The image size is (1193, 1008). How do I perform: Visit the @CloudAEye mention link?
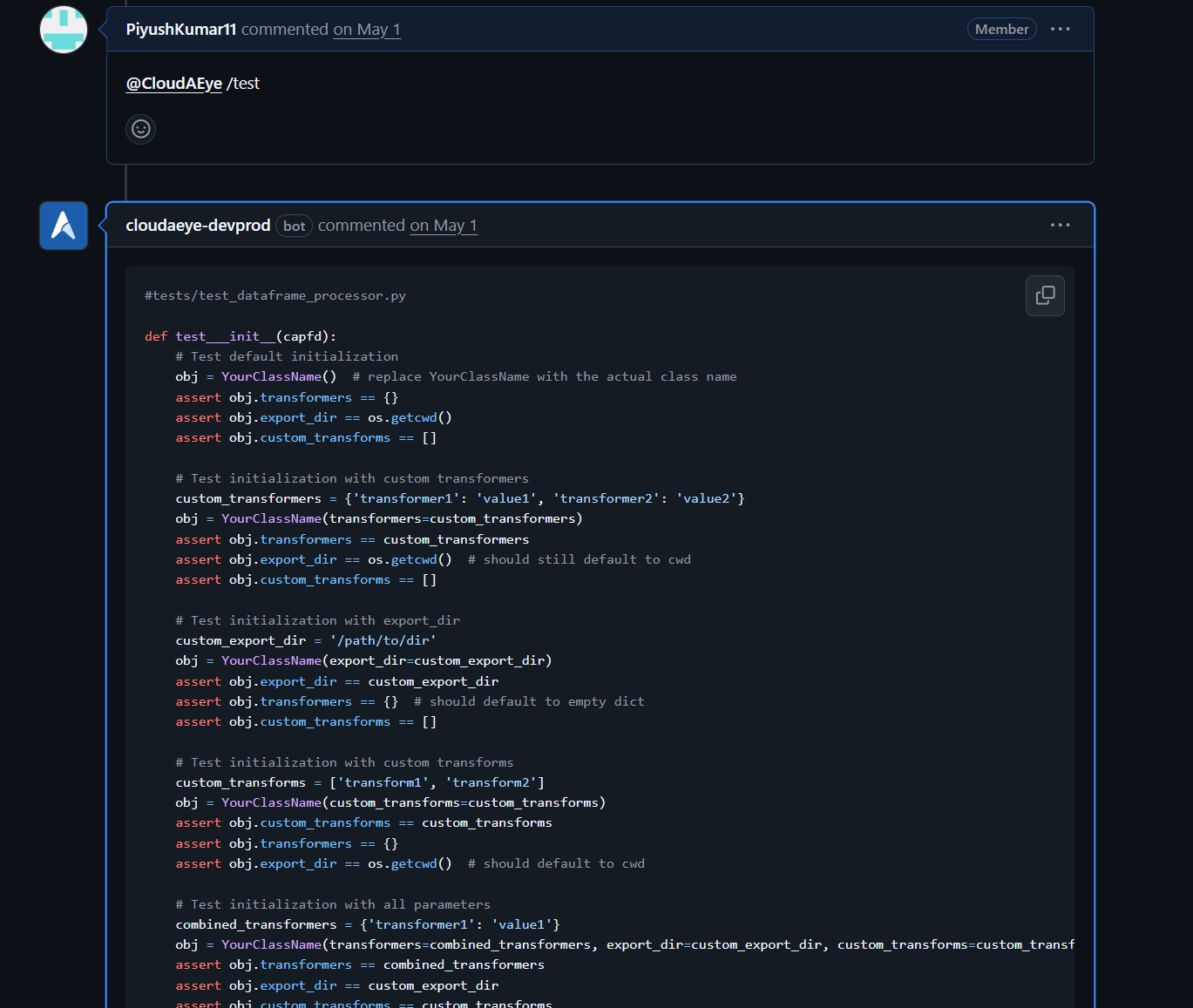pyautogui.click(x=173, y=83)
